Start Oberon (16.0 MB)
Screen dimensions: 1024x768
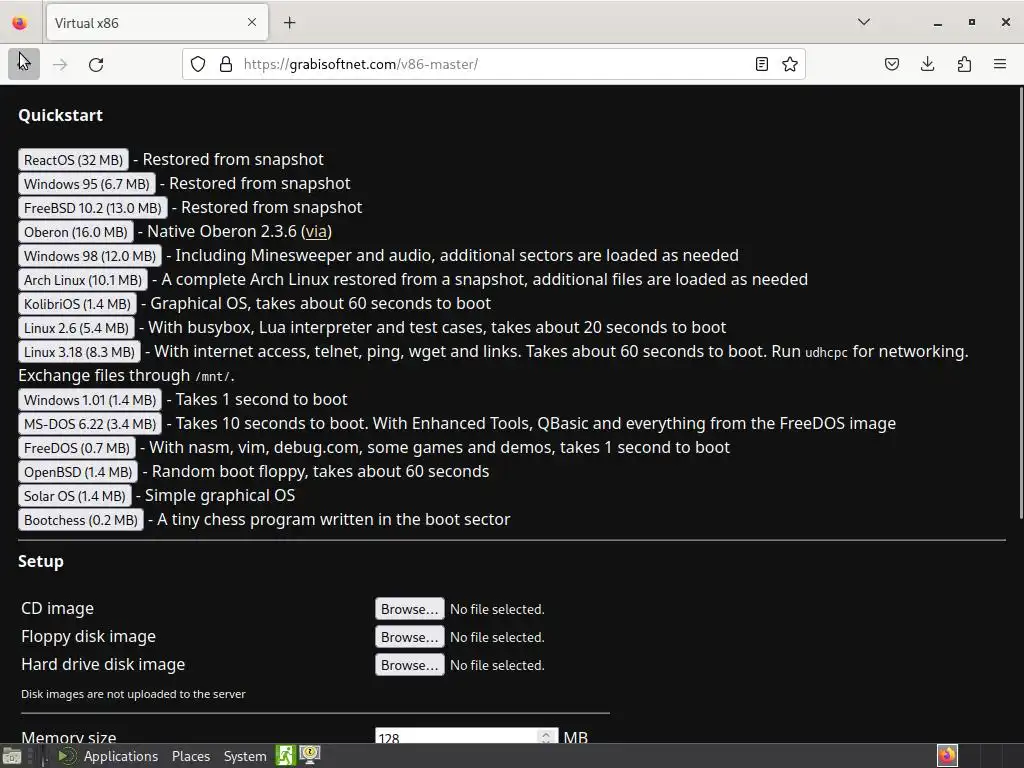pyautogui.click(x=76, y=232)
